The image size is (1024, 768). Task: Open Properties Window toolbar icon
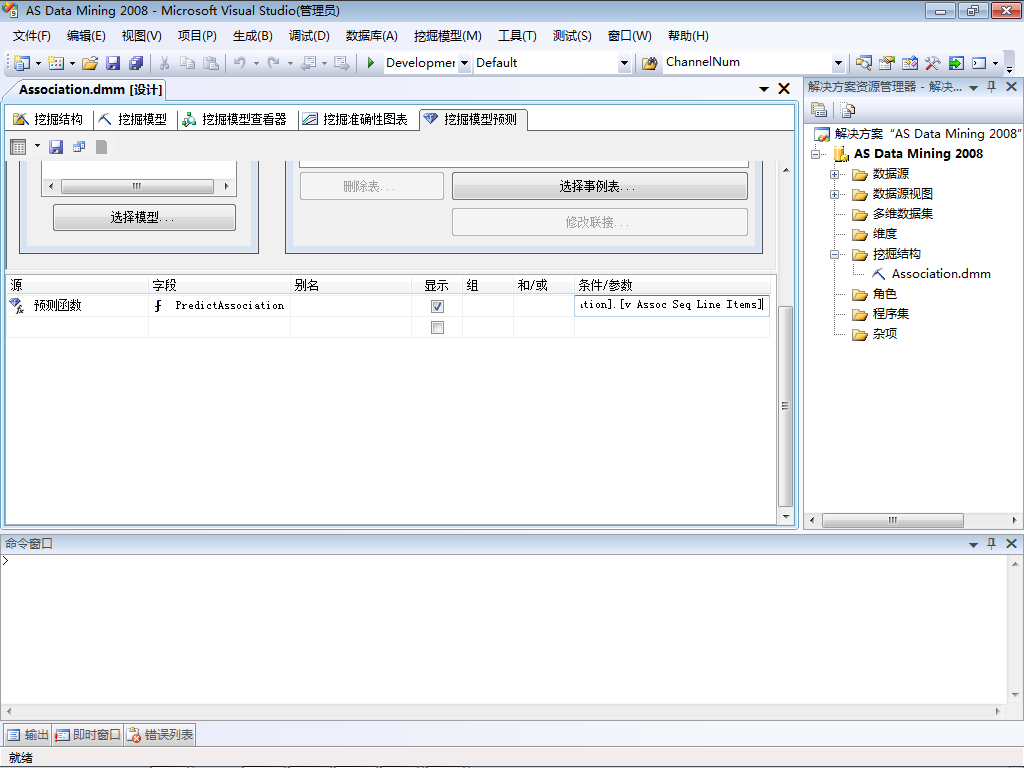pyautogui.click(x=886, y=63)
